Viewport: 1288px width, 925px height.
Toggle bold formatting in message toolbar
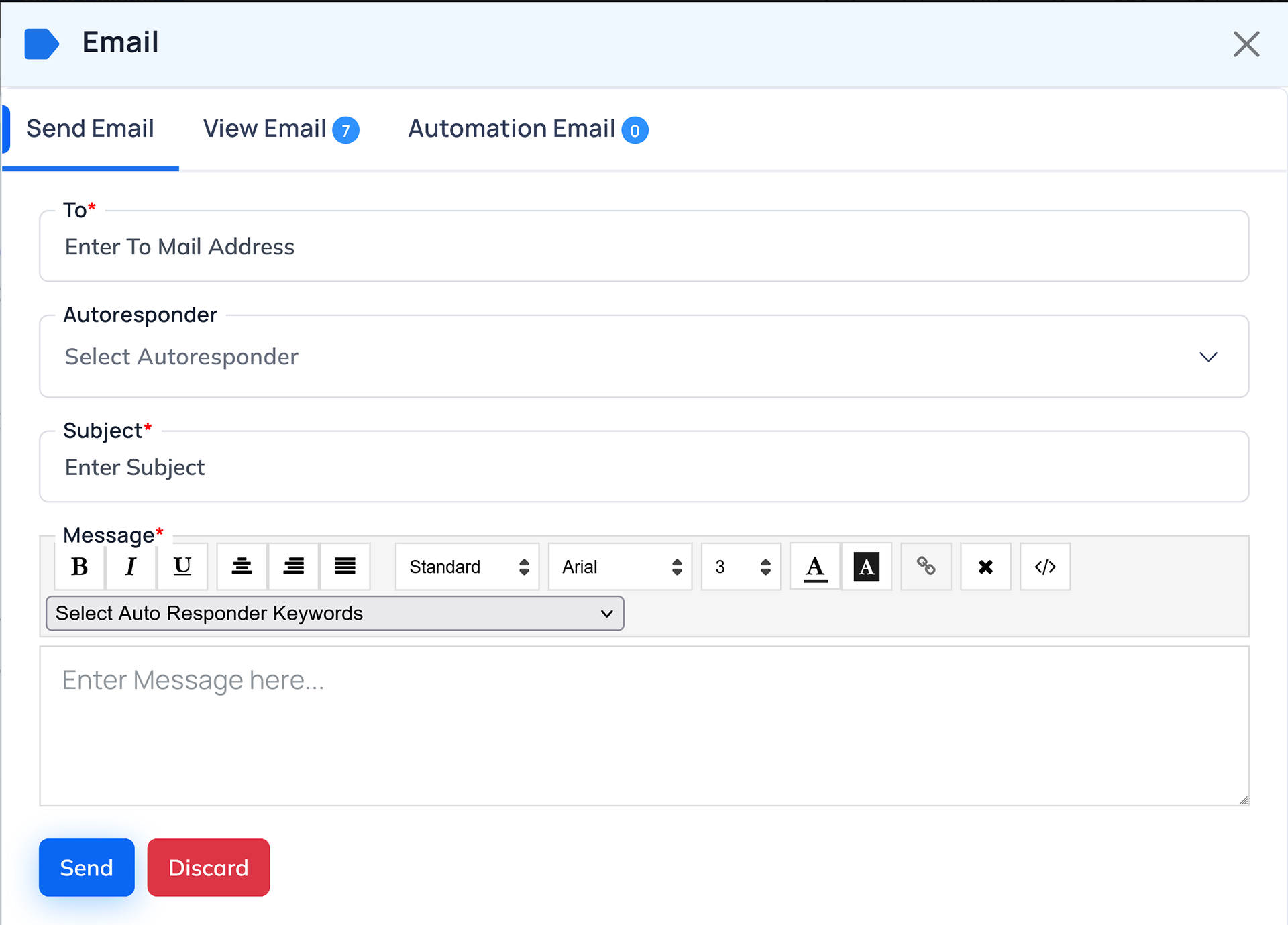(80, 567)
